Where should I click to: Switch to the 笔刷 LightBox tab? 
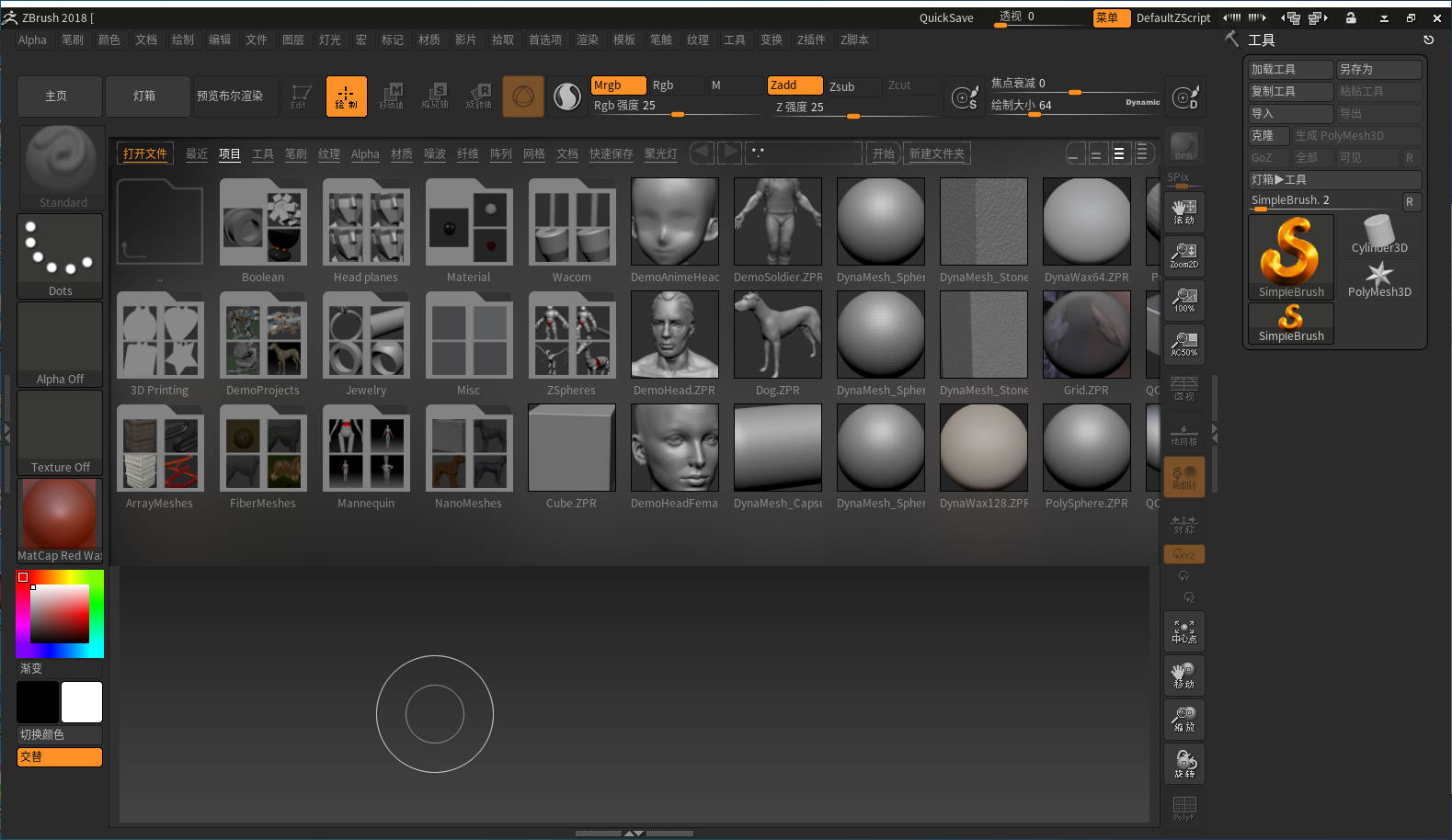pyautogui.click(x=296, y=153)
